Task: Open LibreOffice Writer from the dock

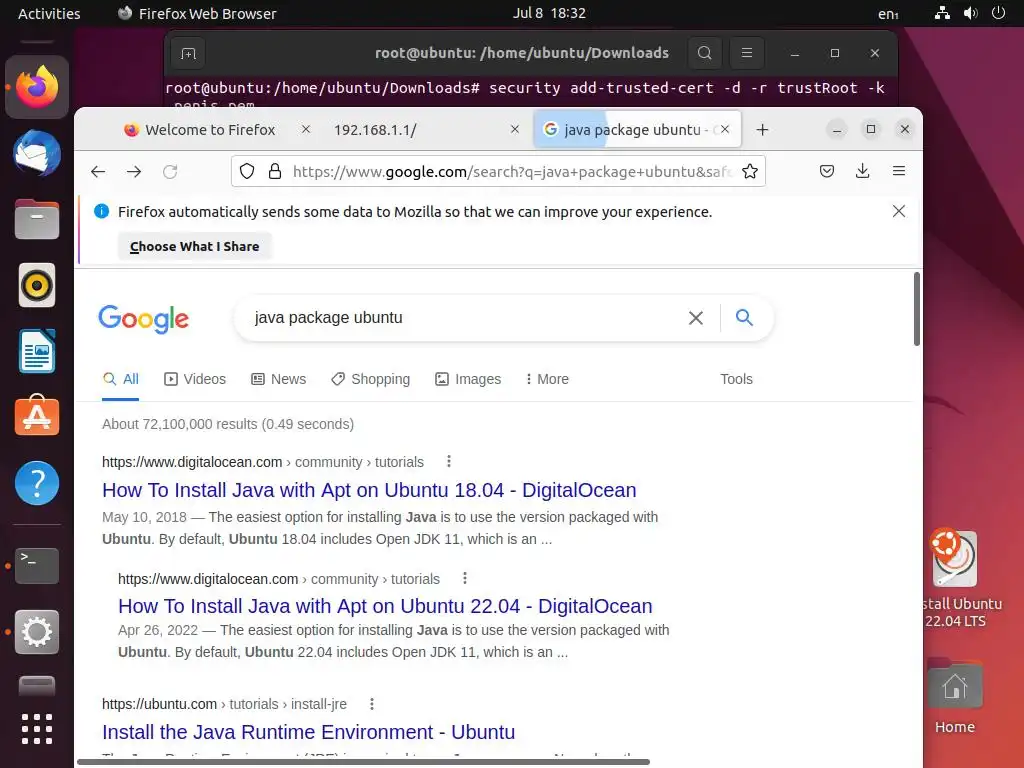Action: (37, 351)
